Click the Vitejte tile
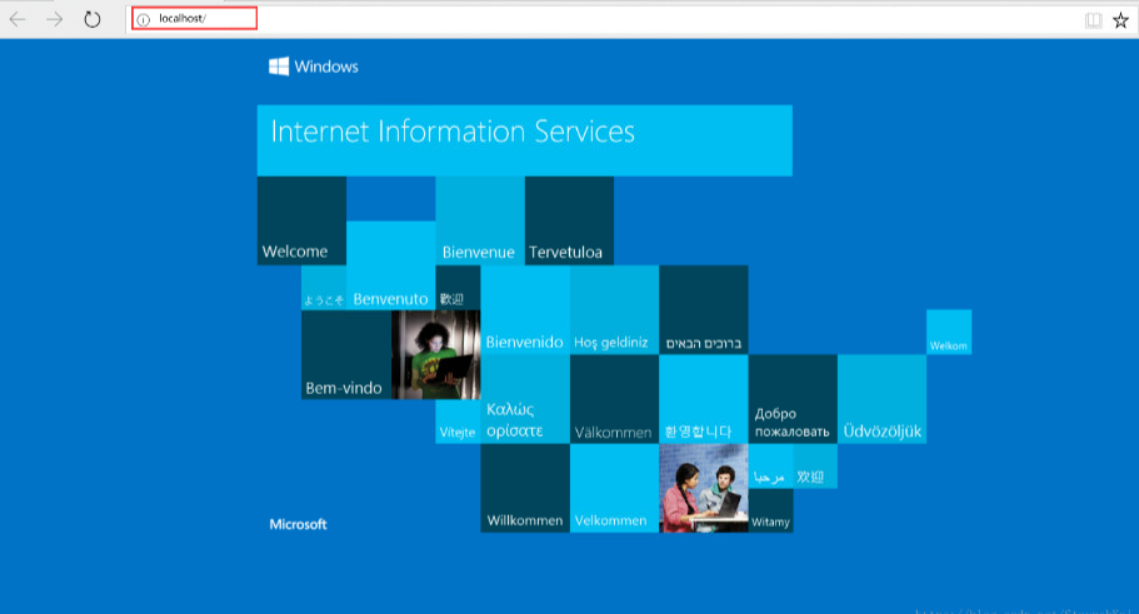The height and width of the screenshot is (614, 1139). (x=458, y=421)
